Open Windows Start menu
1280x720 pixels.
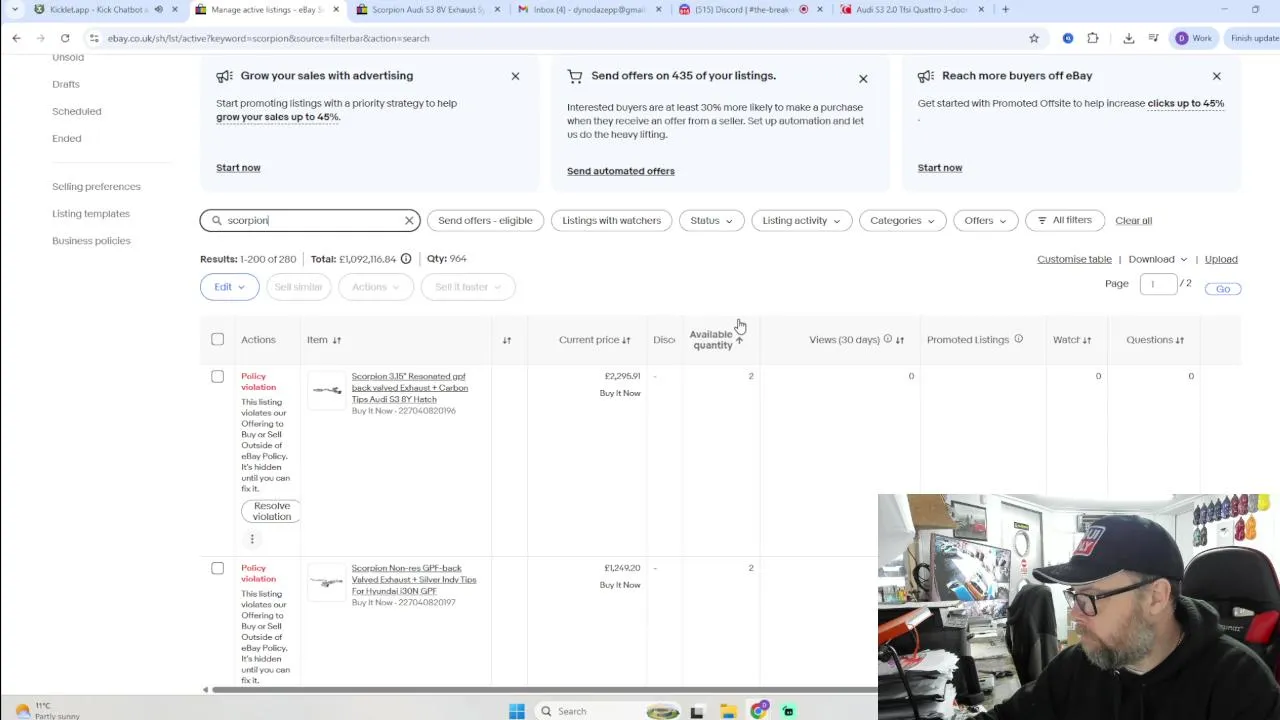point(516,711)
